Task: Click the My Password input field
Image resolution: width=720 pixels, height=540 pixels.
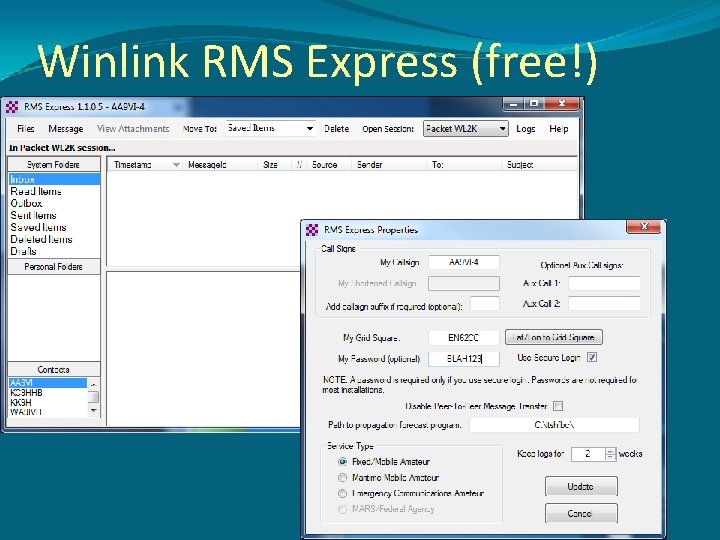Action: (x=464, y=359)
